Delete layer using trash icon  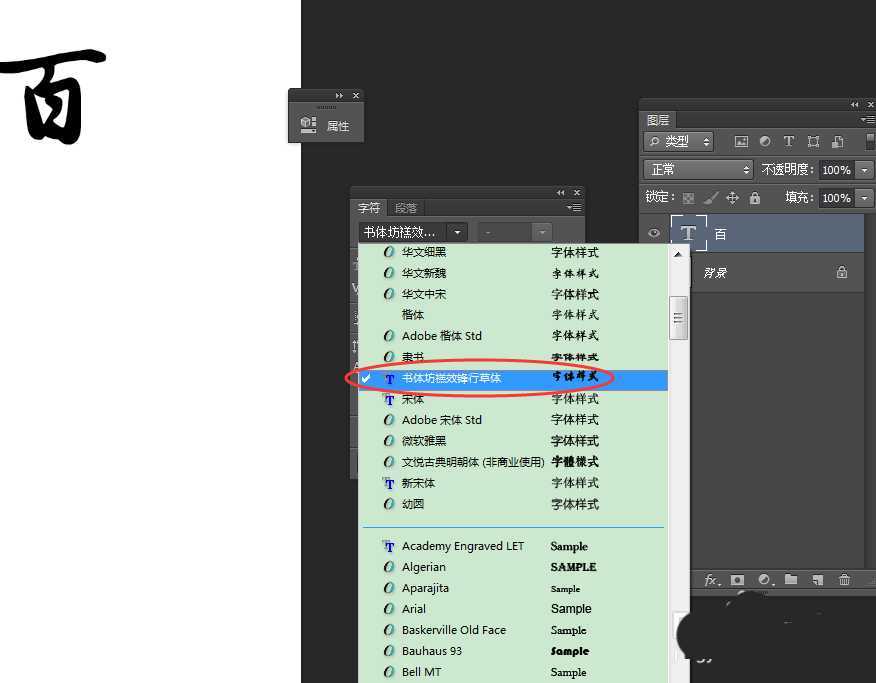tap(845, 580)
